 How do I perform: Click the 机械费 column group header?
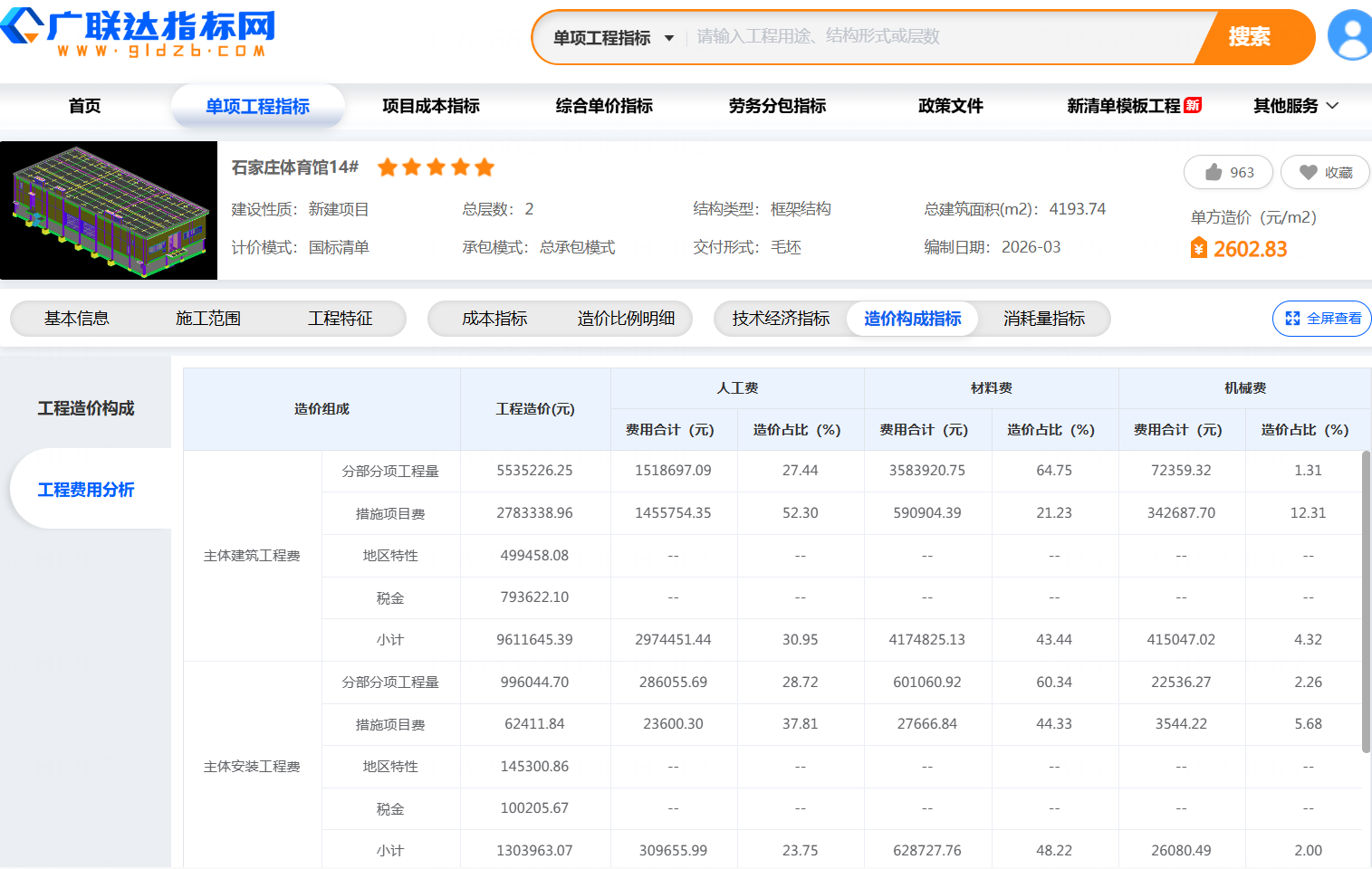pyautogui.click(x=1245, y=388)
